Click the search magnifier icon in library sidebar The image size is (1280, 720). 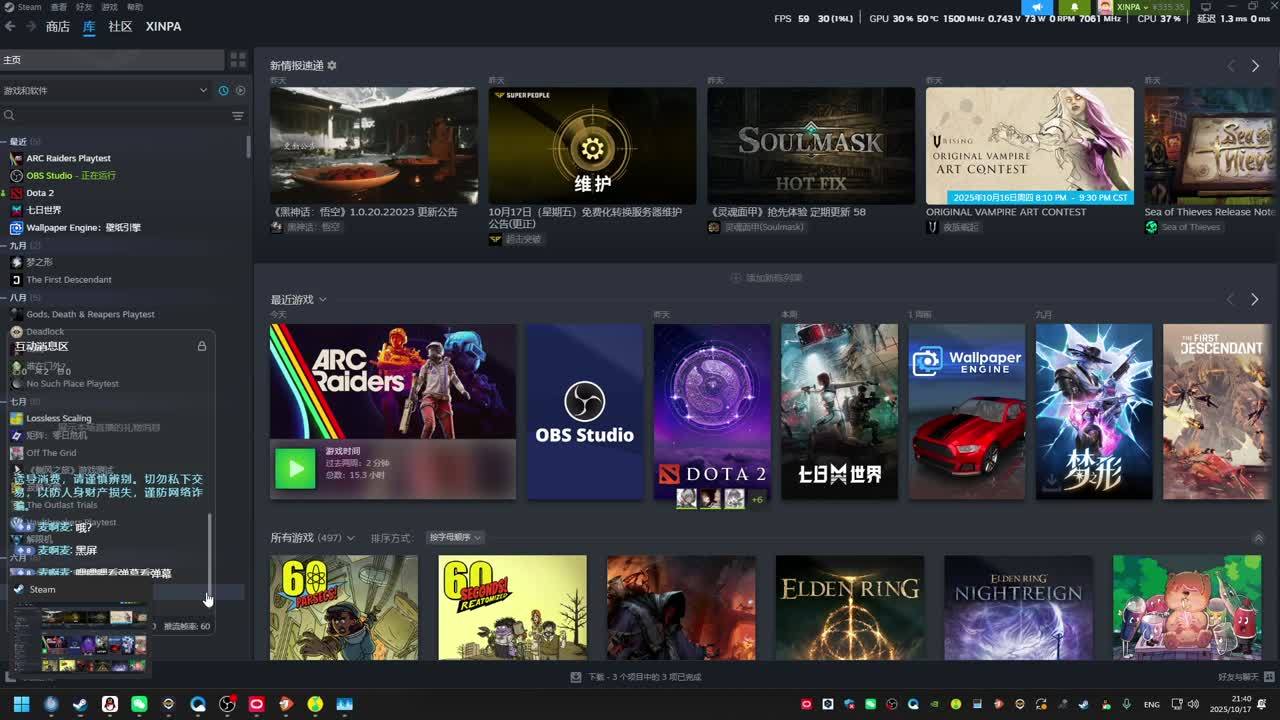coord(9,116)
